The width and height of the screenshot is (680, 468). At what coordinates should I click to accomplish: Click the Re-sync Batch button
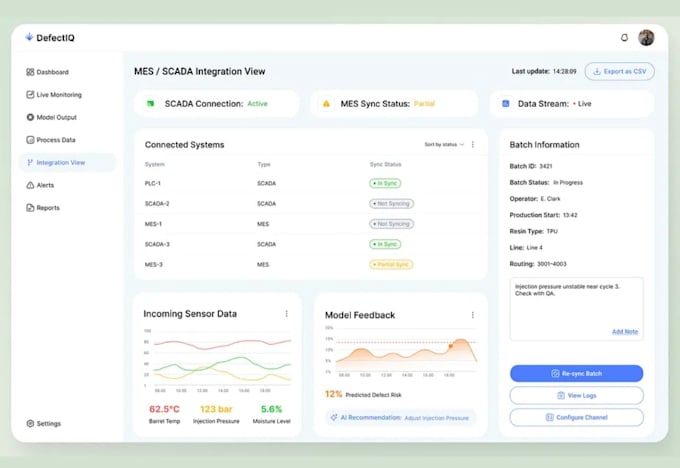[576, 373]
